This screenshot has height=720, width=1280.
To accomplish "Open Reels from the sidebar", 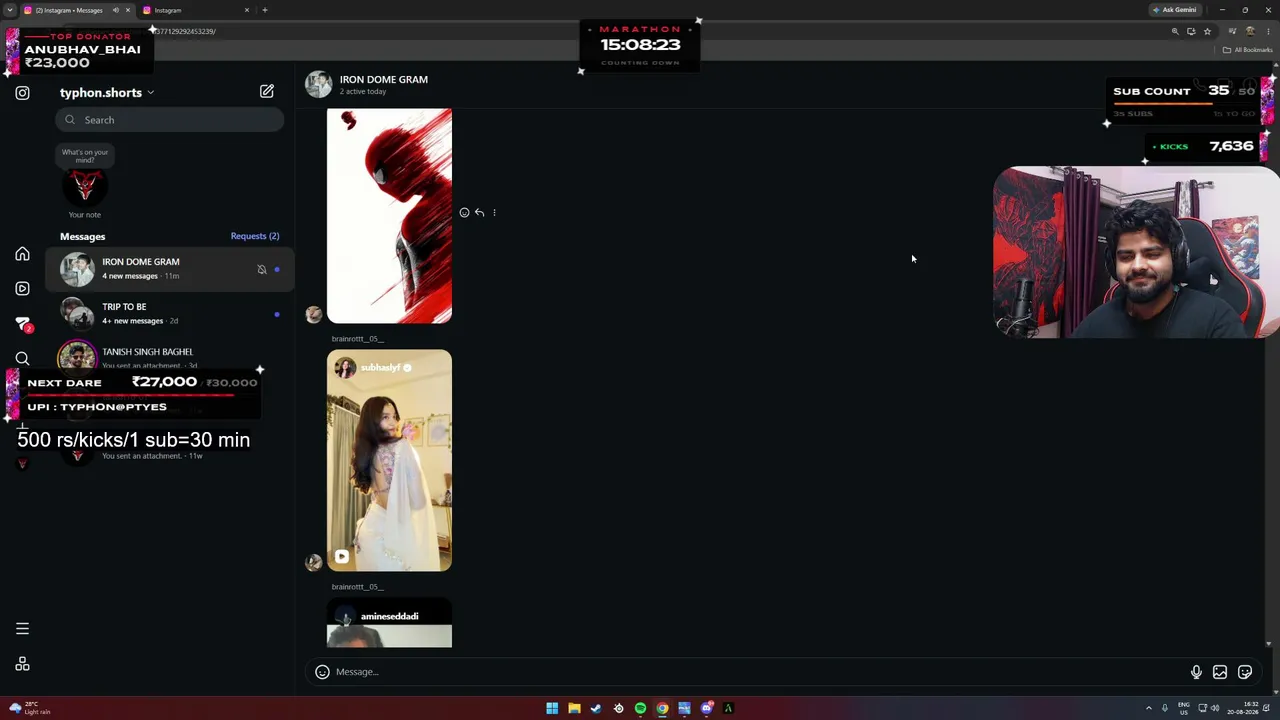I will click(x=22, y=288).
